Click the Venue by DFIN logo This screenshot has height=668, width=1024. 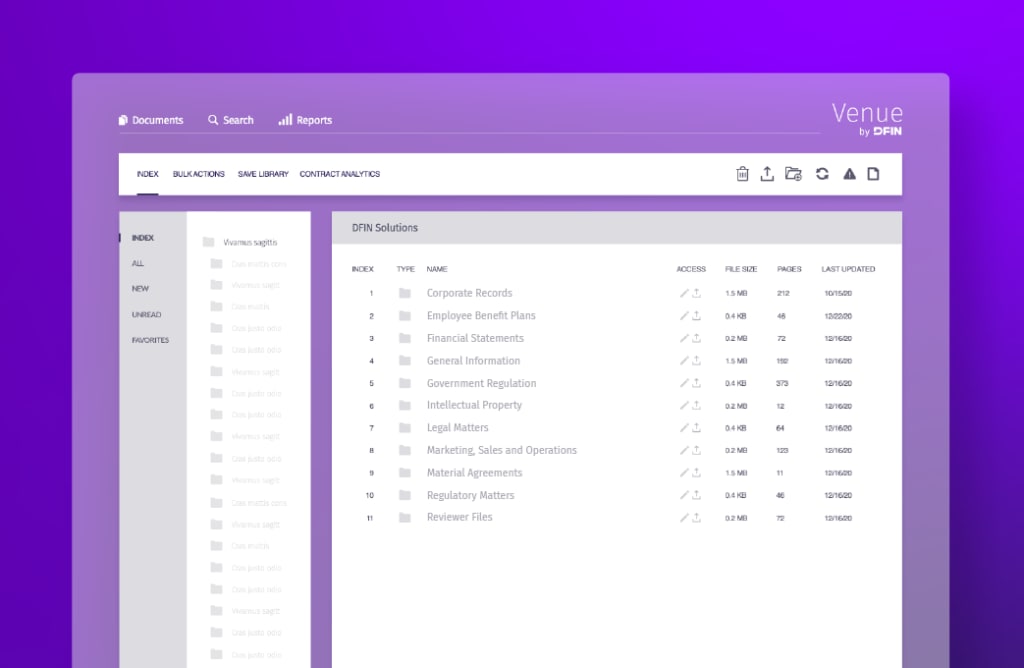(867, 119)
